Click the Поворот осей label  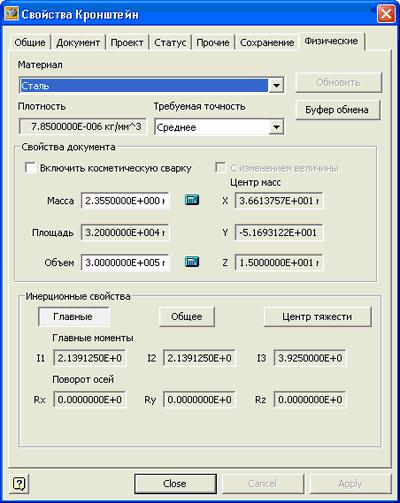coord(83,379)
